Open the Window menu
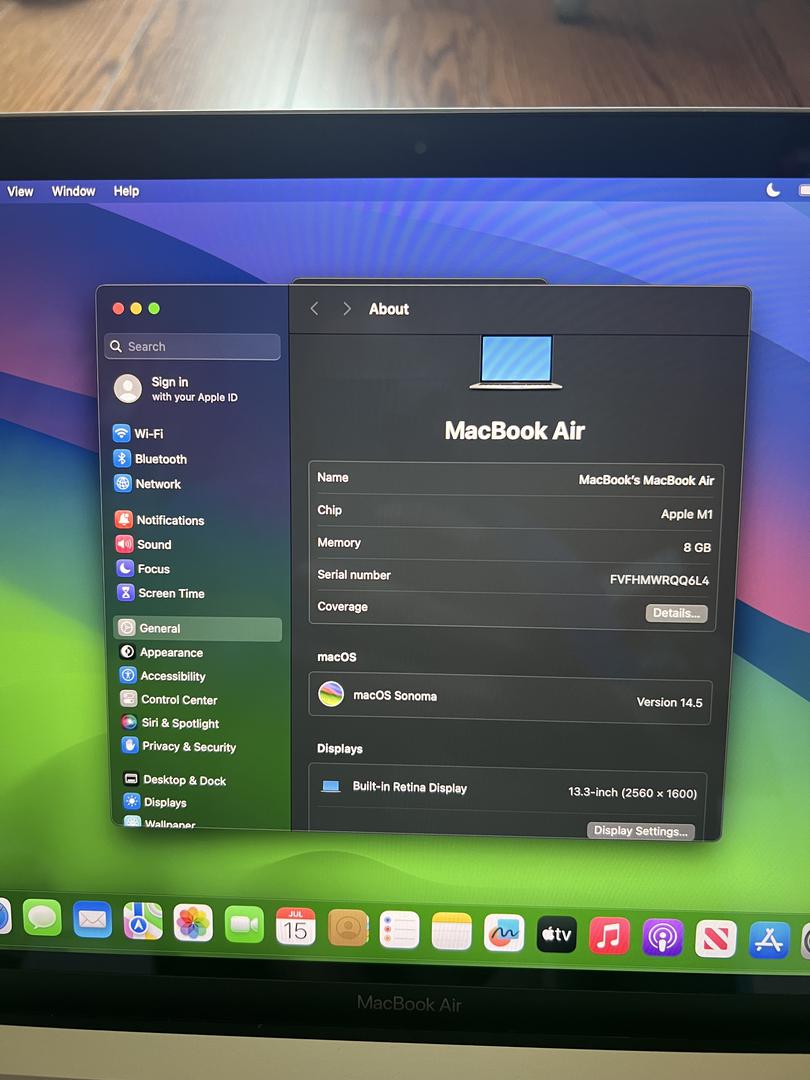The height and width of the screenshot is (1080, 810). tap(73, 191)
